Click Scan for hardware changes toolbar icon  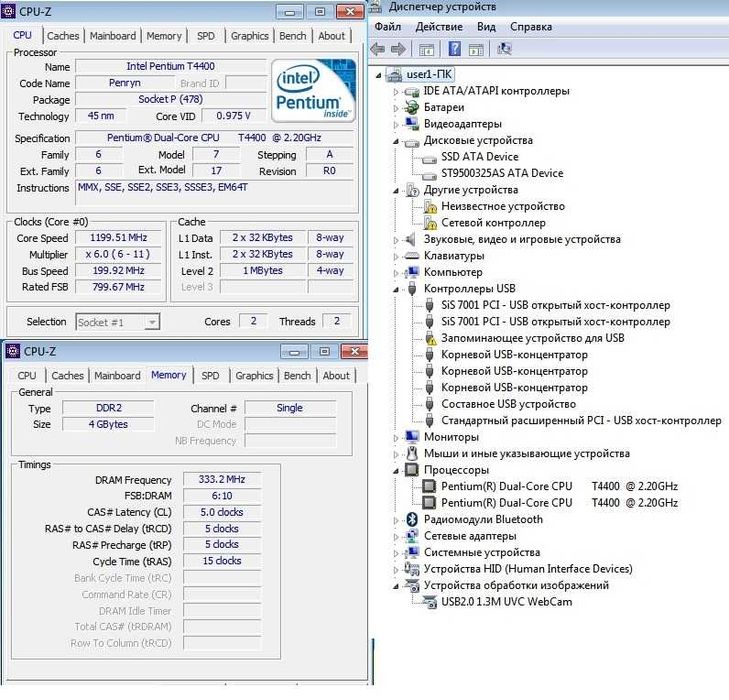pos(504,49)
